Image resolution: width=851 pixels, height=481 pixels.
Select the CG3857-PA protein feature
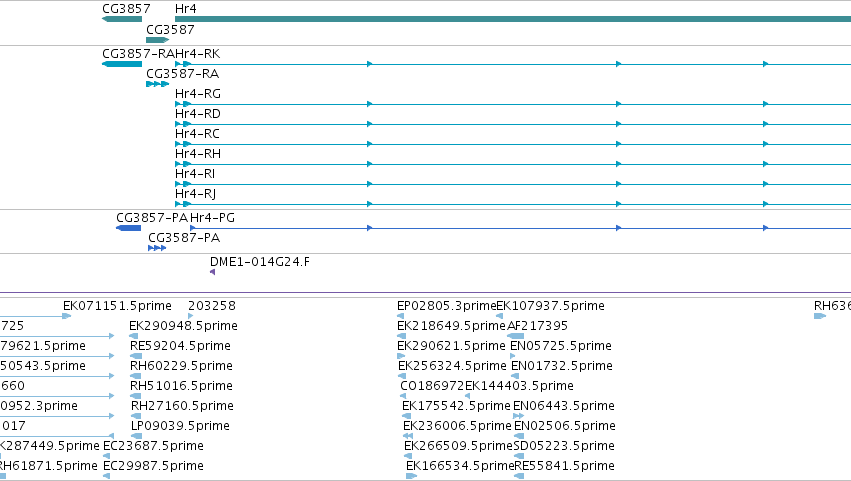(129, 228)
